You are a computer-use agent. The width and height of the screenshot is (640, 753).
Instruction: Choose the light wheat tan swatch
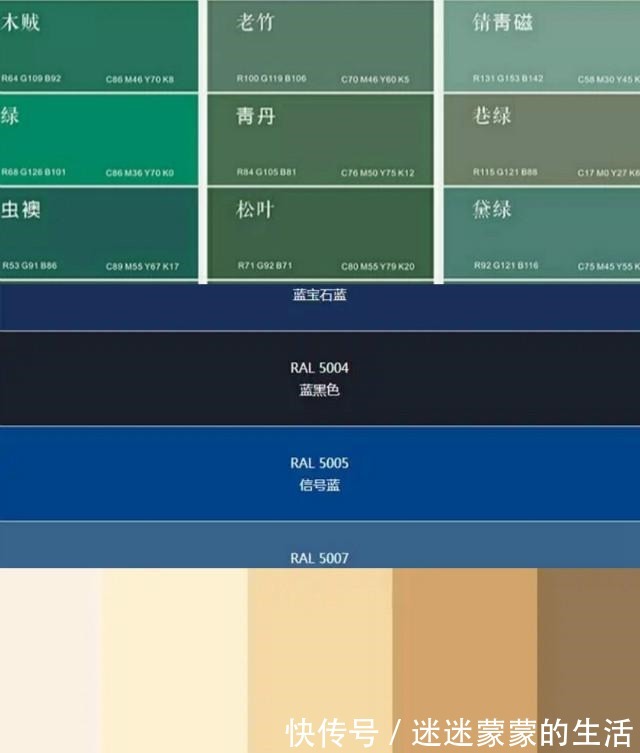coord(320,660)
